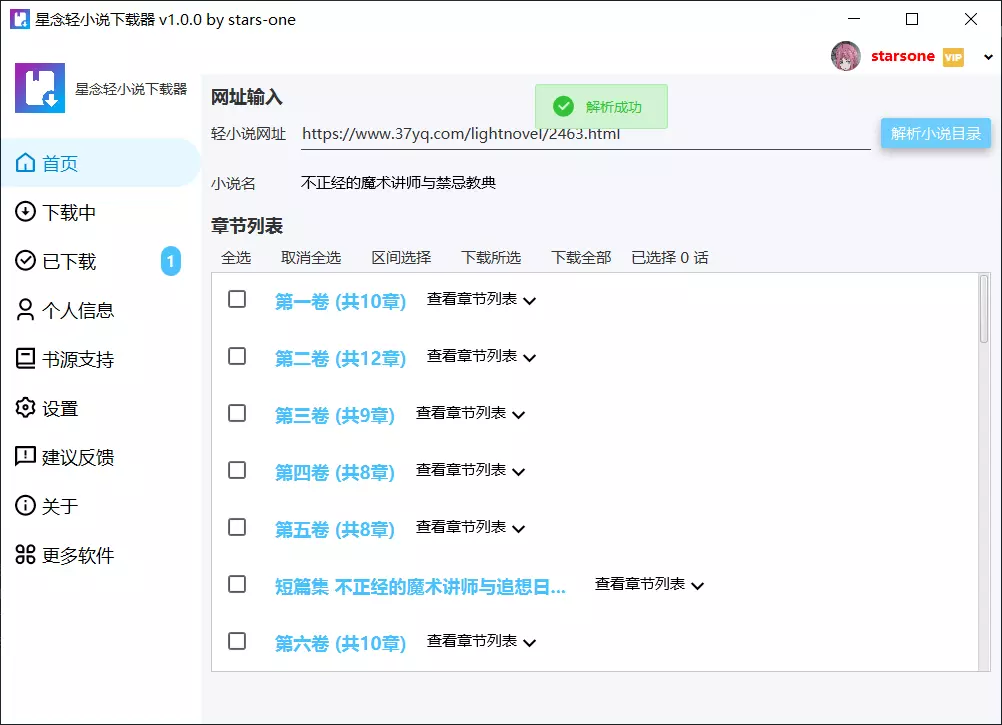Expand 查看章节列表 for 第四卷
Viewport: 1002px width, 725px height.
pos(470,471)
